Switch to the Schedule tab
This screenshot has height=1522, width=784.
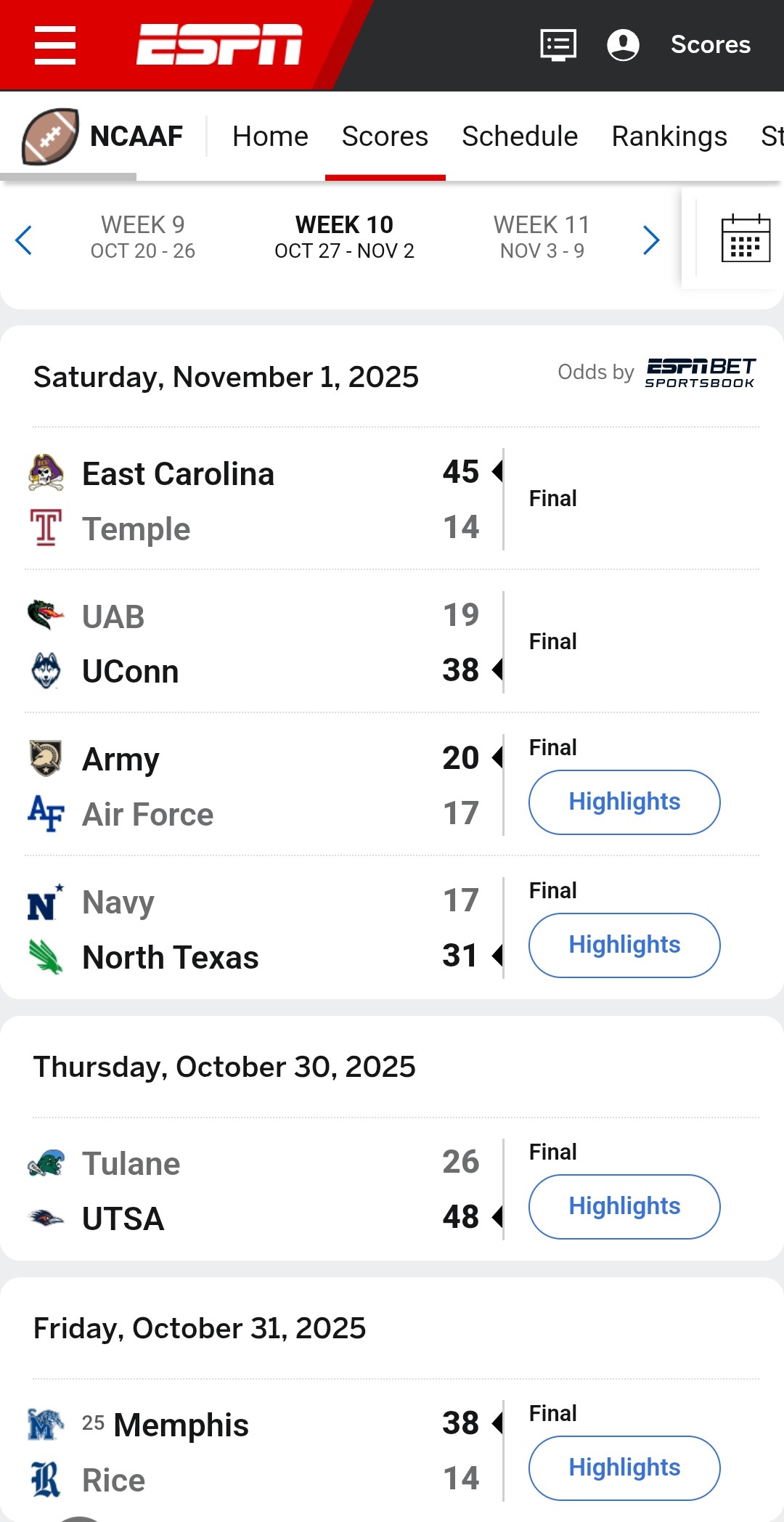point(520,137)
